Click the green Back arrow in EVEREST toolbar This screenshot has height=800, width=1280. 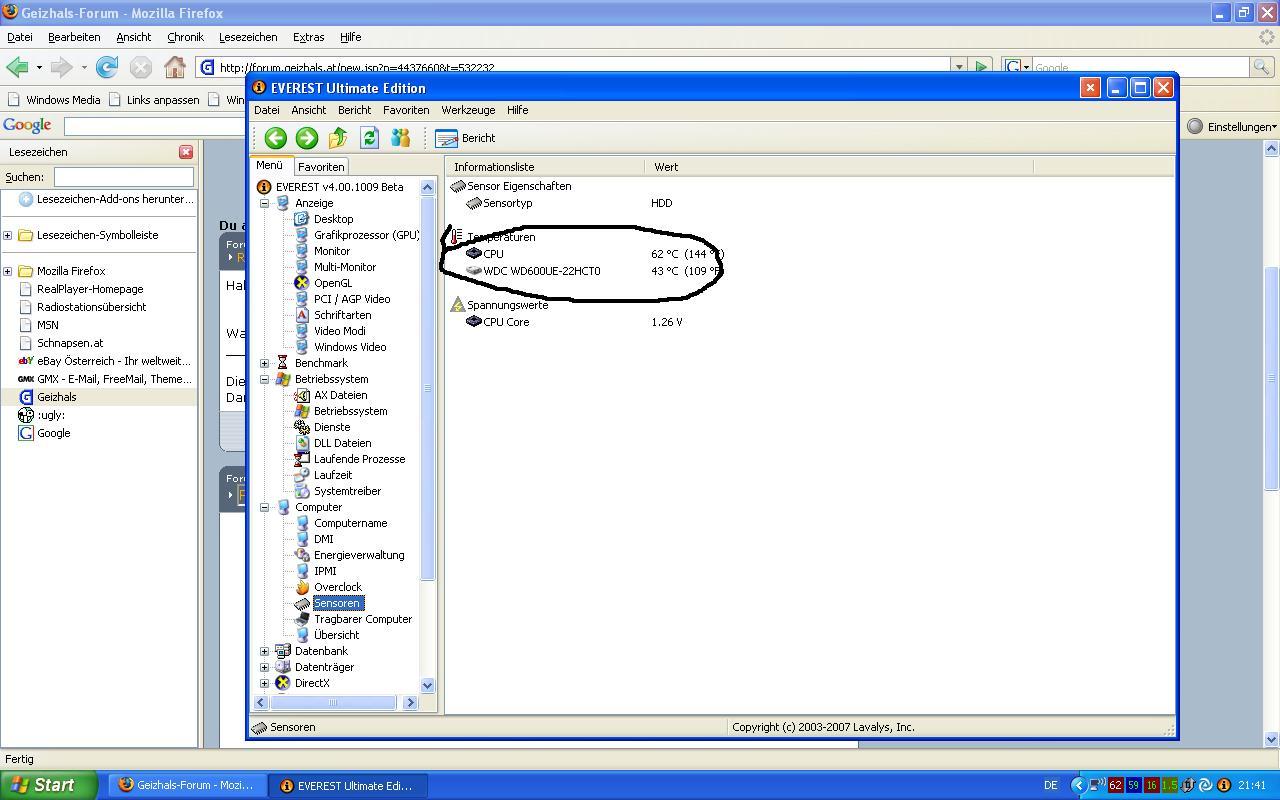click(x=276, y=138)
